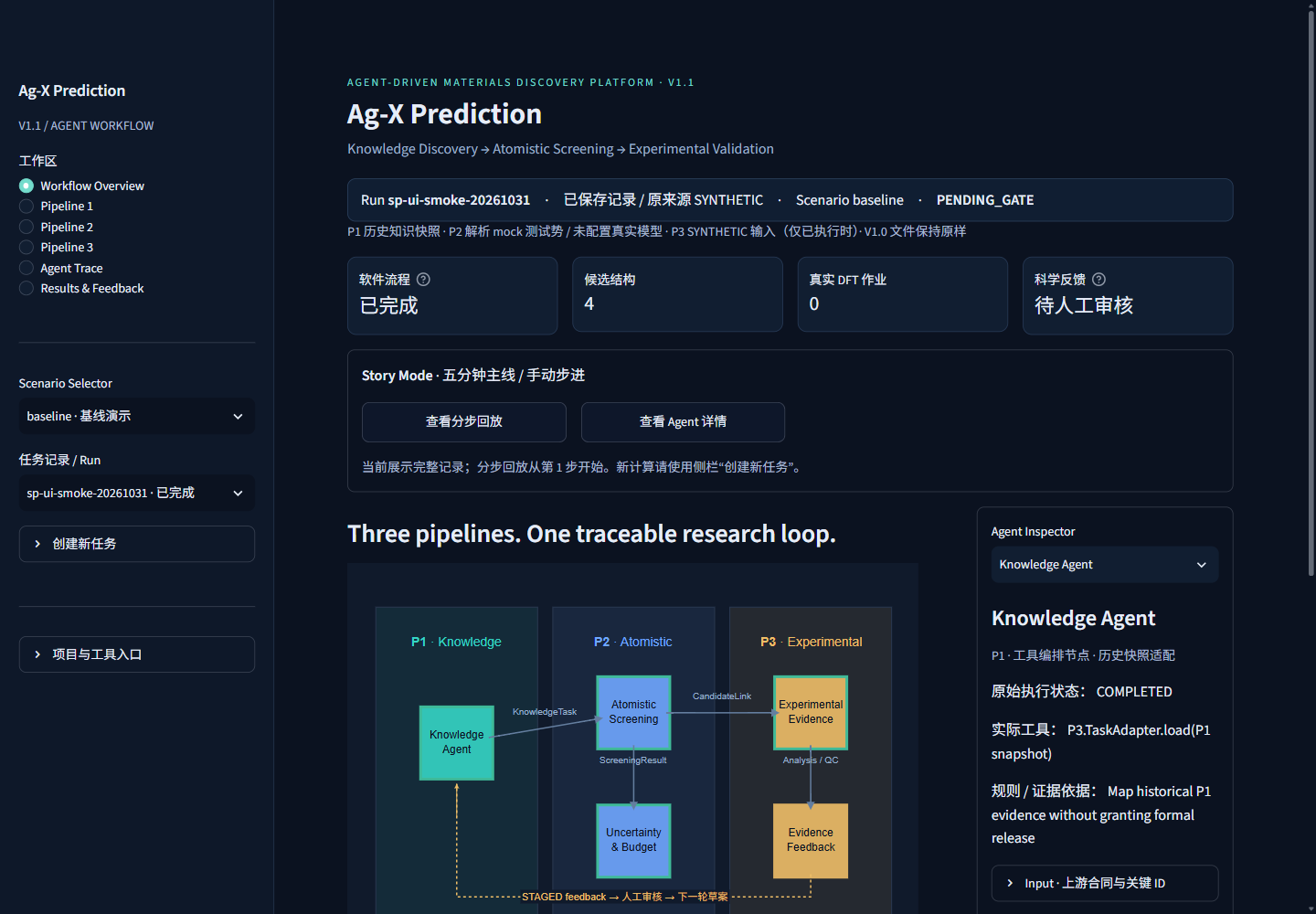Open the Agent Inspector Knowledge Agent dropdown
Image resolution: width=1316 pixels, height=914 pixels.
pyautogui.click(x=1105, y=565)
